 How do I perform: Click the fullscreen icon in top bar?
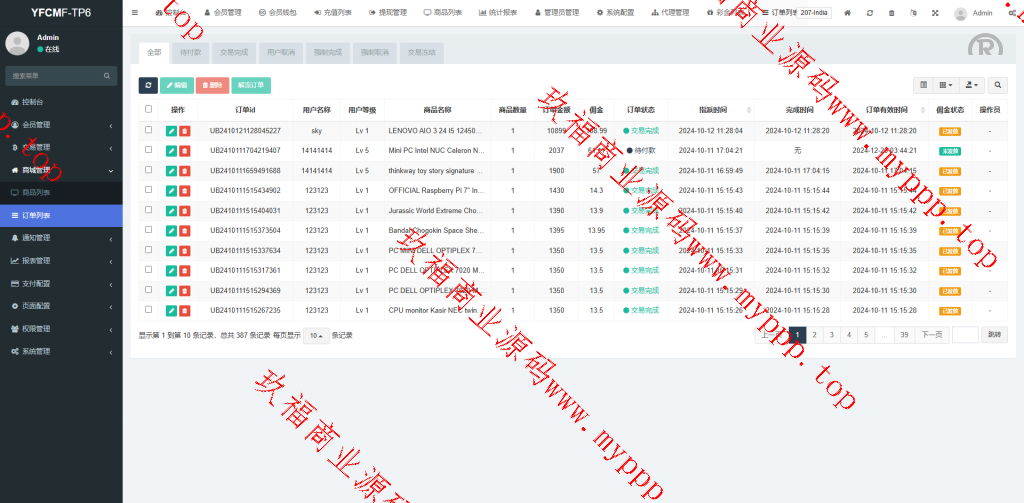point(935,13)
